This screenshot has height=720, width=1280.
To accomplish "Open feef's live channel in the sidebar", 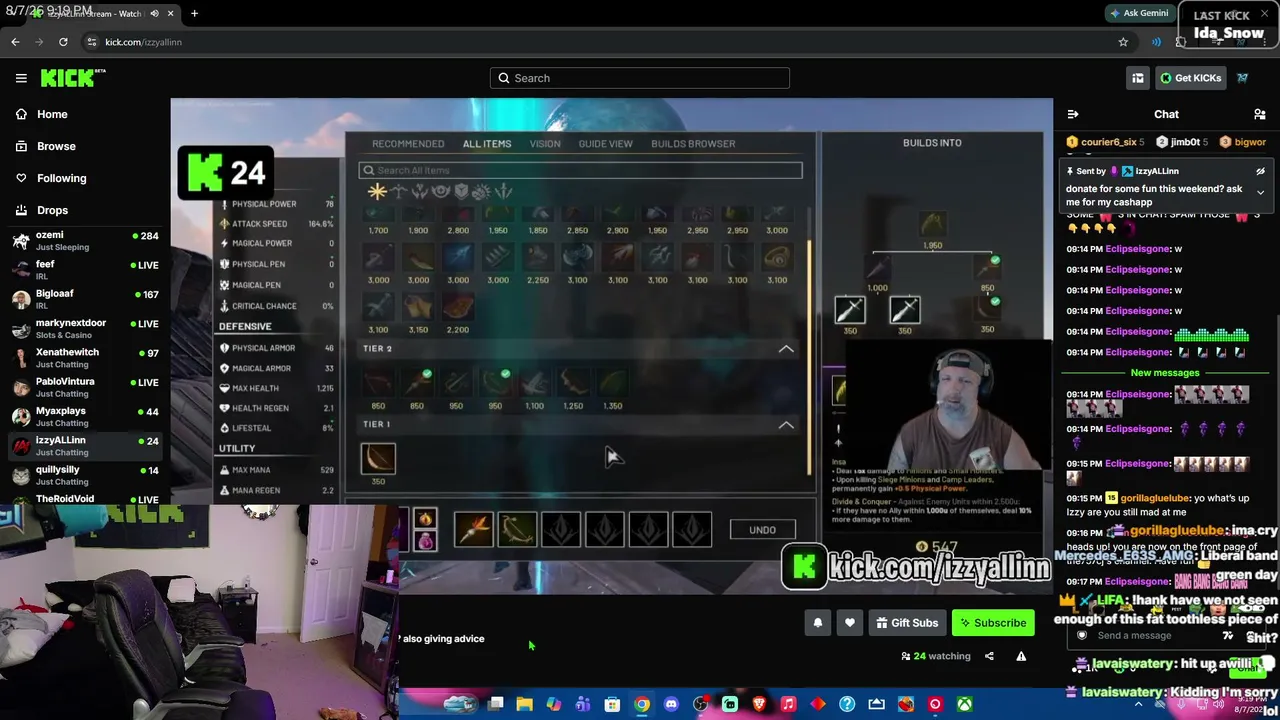I will pyautogui.click(x=84, y=270).
